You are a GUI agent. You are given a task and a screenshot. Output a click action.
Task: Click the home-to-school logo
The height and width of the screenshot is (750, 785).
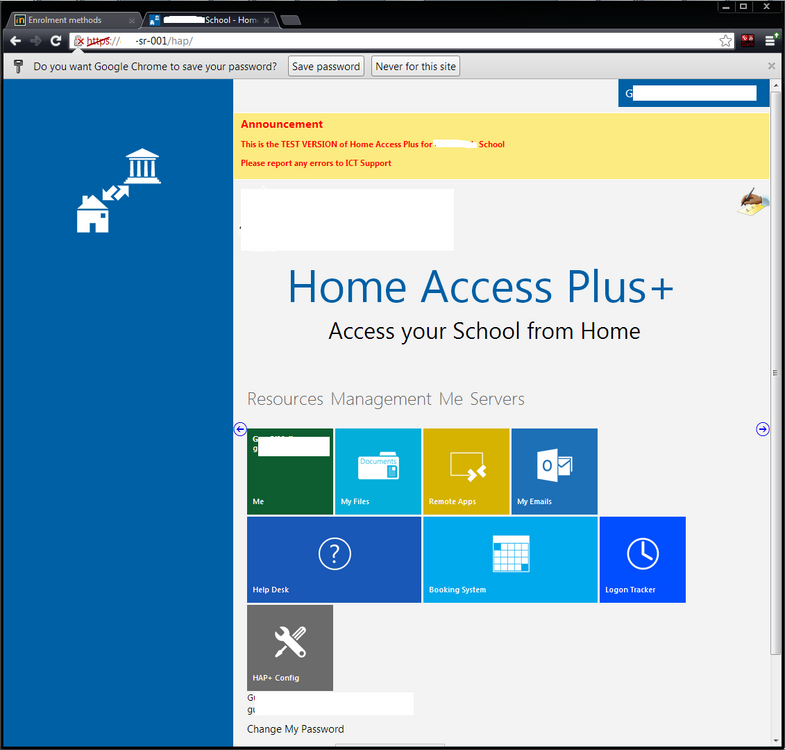(119, 190)
